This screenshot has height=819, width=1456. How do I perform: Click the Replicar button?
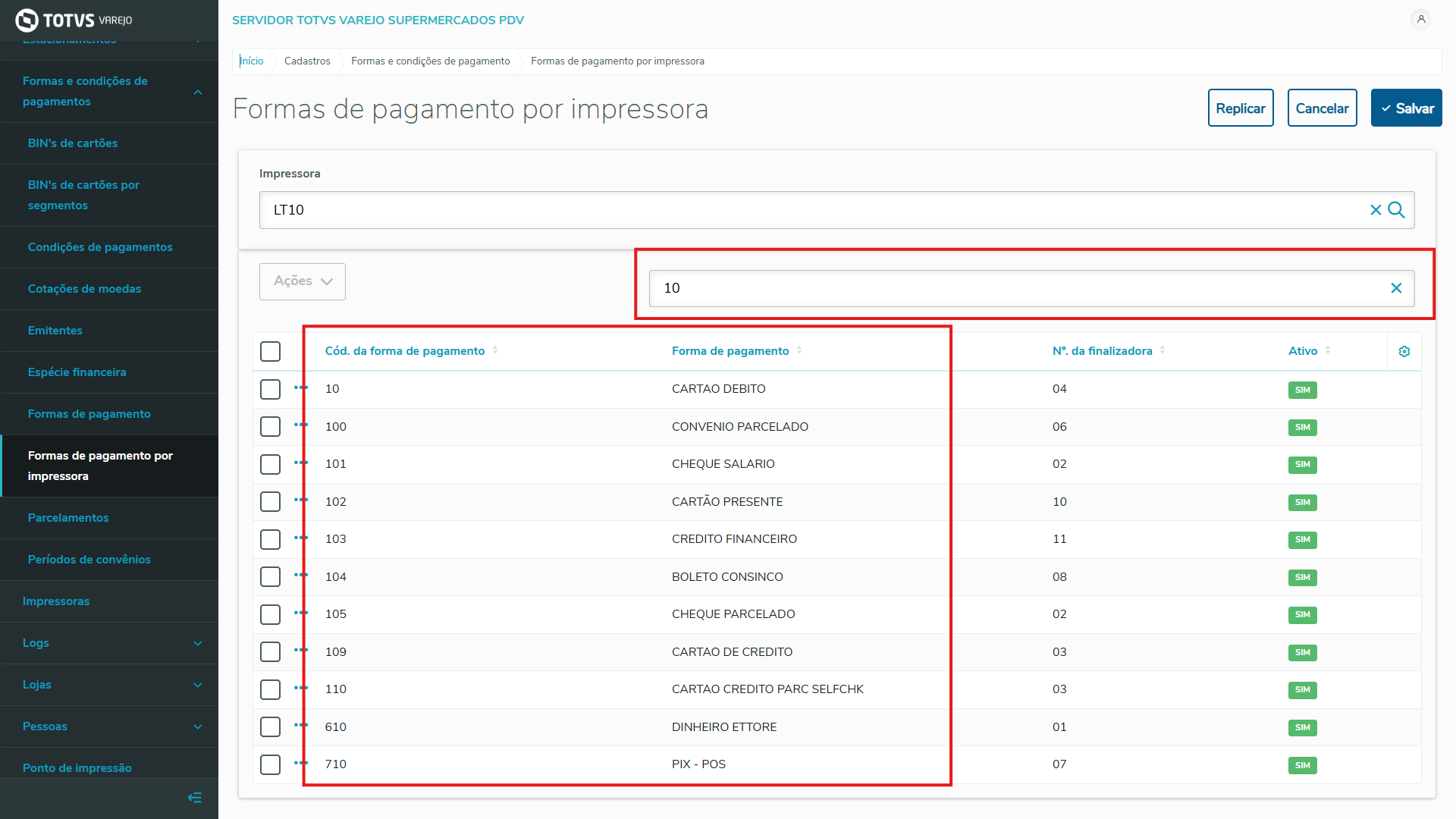[1240, 108]
